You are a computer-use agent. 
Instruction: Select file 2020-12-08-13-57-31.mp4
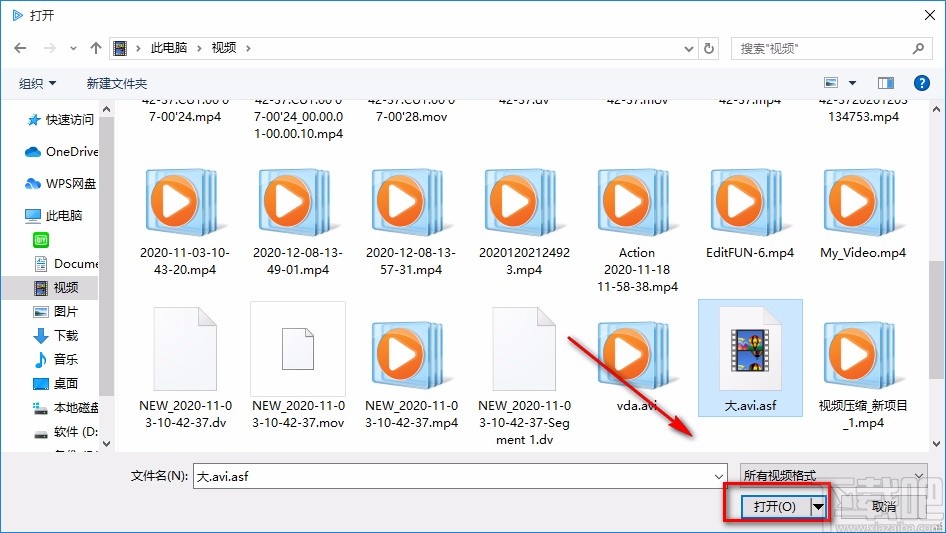point(411,223)
